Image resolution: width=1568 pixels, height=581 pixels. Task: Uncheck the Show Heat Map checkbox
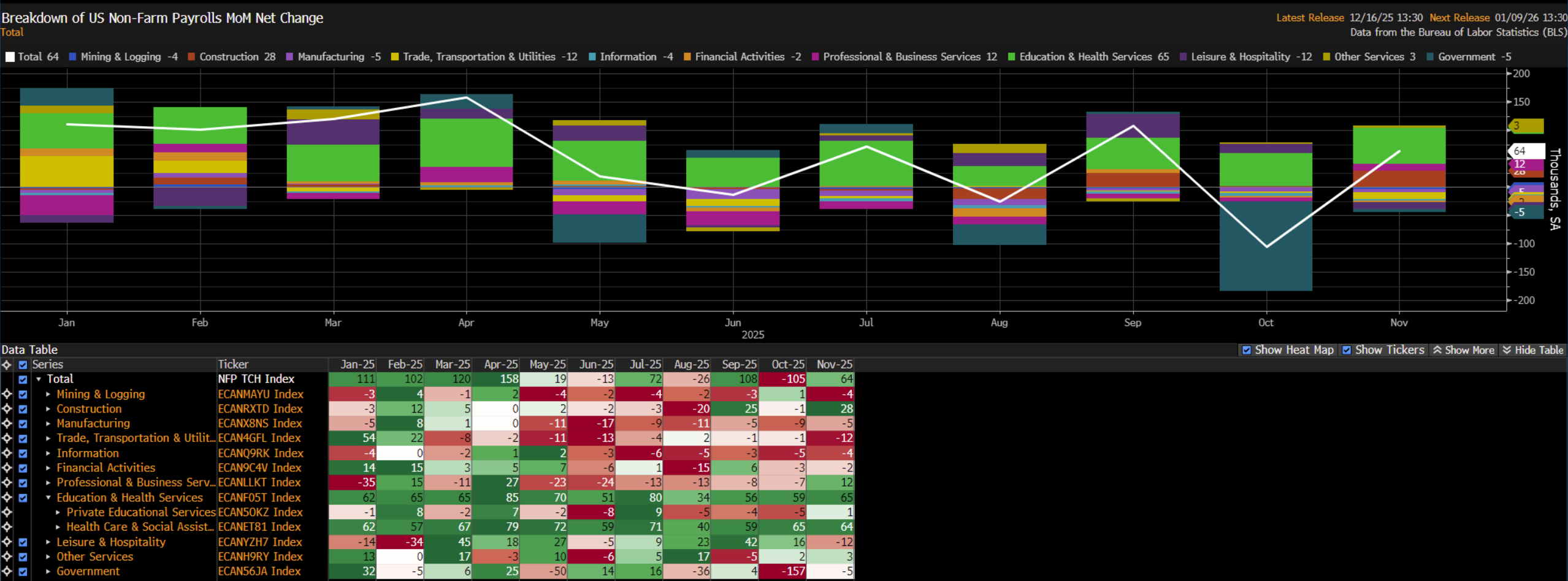(1246, 350)
